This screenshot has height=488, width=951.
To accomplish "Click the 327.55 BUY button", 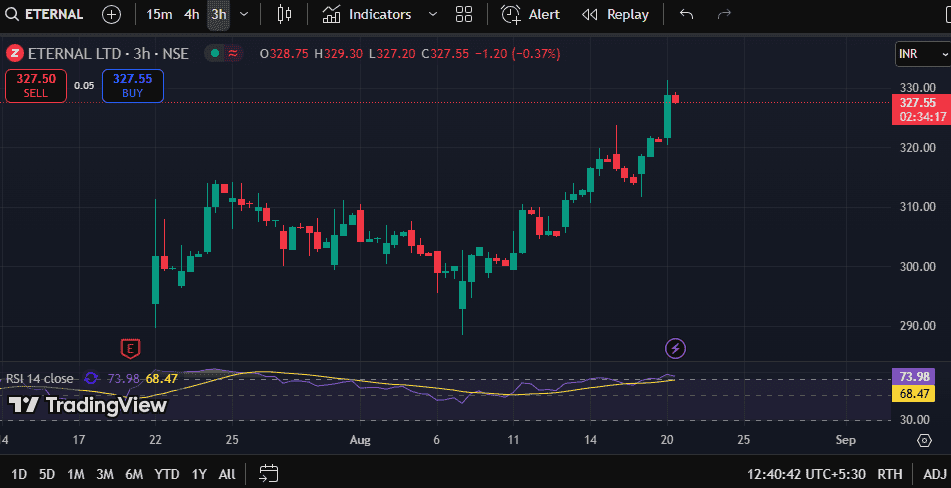I will pyautogui.click(x=132, y=85).
